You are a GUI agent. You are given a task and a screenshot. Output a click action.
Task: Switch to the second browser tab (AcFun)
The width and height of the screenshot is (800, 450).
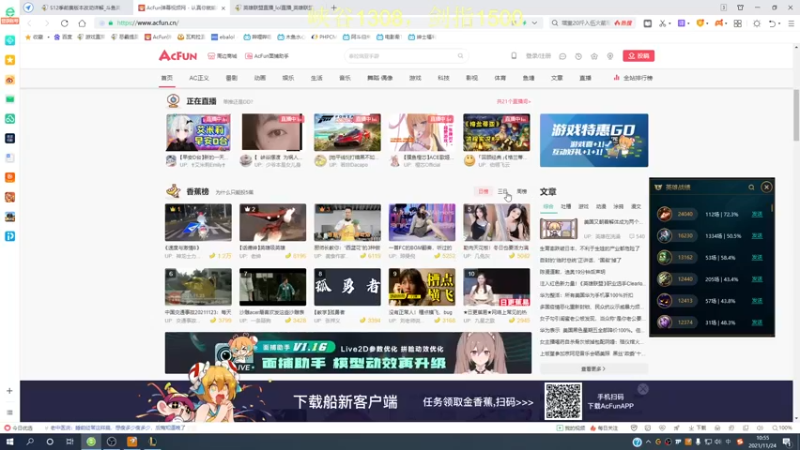tap(181, 8)
